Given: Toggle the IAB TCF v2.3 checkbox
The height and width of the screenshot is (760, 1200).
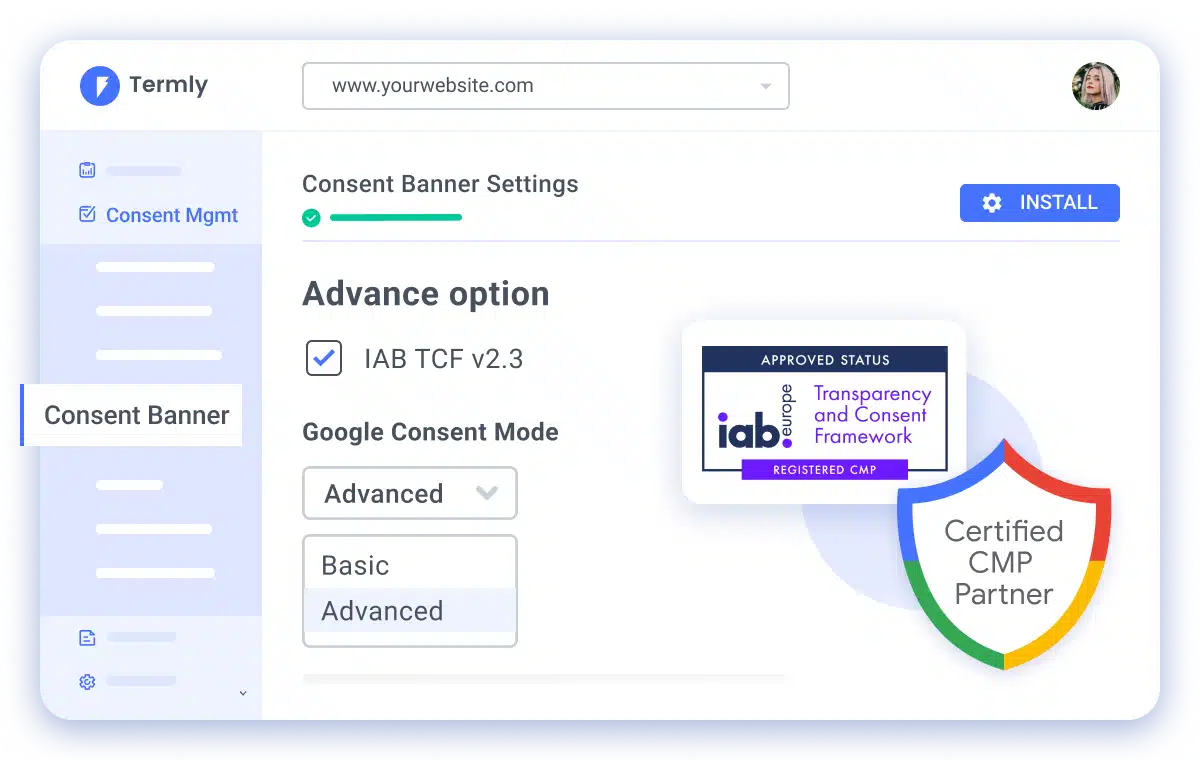Looking at the screenshot, I should [324, 358].
